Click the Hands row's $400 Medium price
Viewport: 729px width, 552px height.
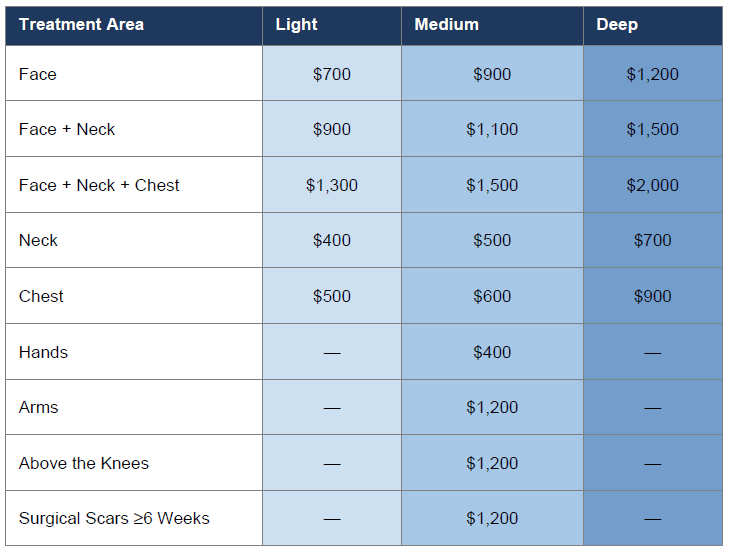coord(492,352)
